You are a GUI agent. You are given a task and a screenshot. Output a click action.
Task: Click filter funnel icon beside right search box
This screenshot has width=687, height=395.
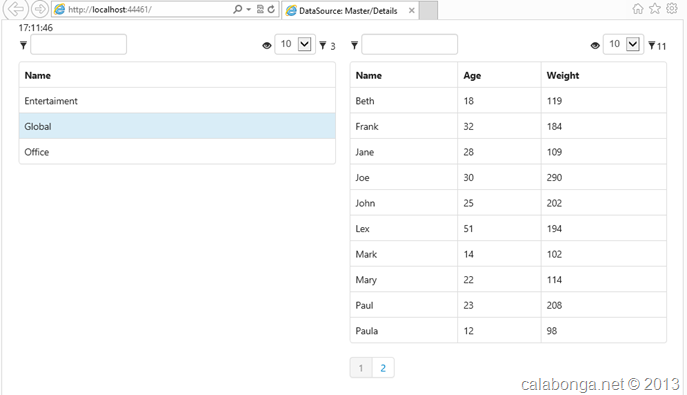click(x=354, y=45)
